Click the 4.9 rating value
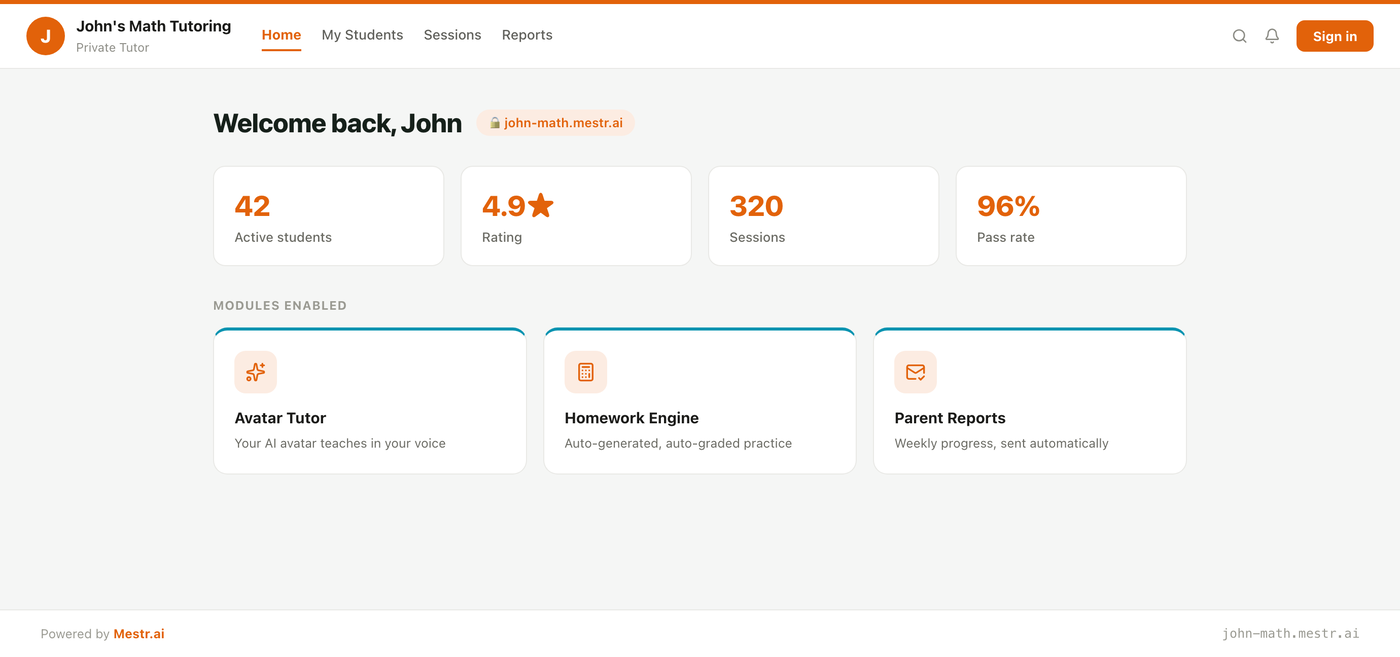Viewport: 1400px width, 657px height. pyautogui.click(x=504, y=206)
